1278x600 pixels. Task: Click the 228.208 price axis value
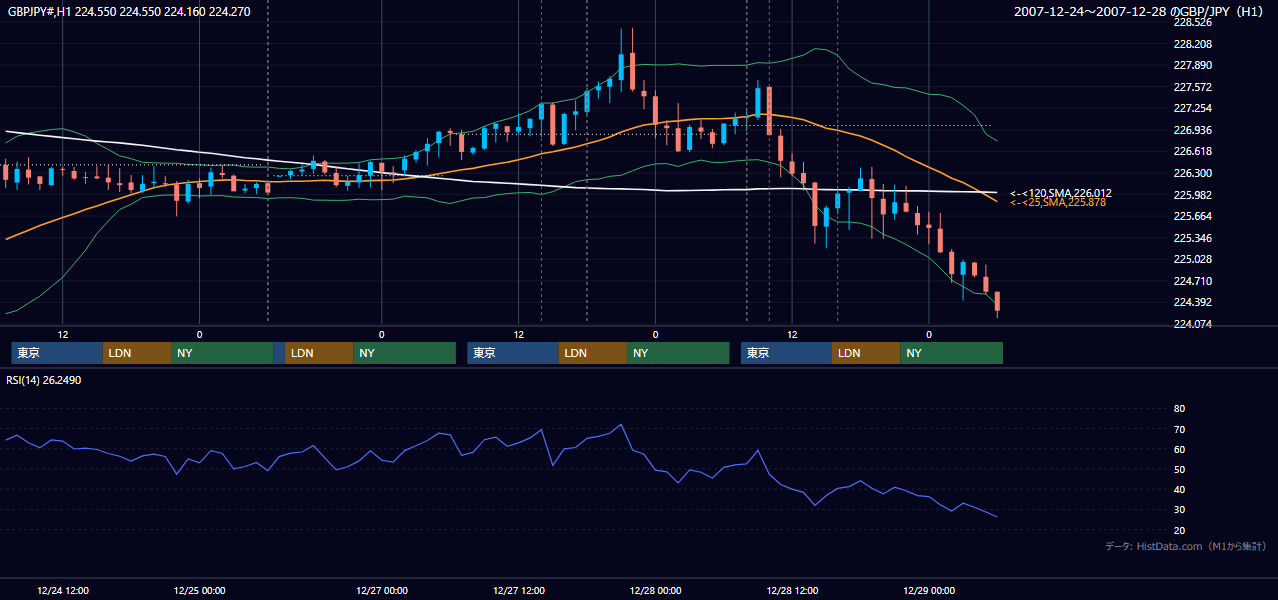(x=1192, y=44)
